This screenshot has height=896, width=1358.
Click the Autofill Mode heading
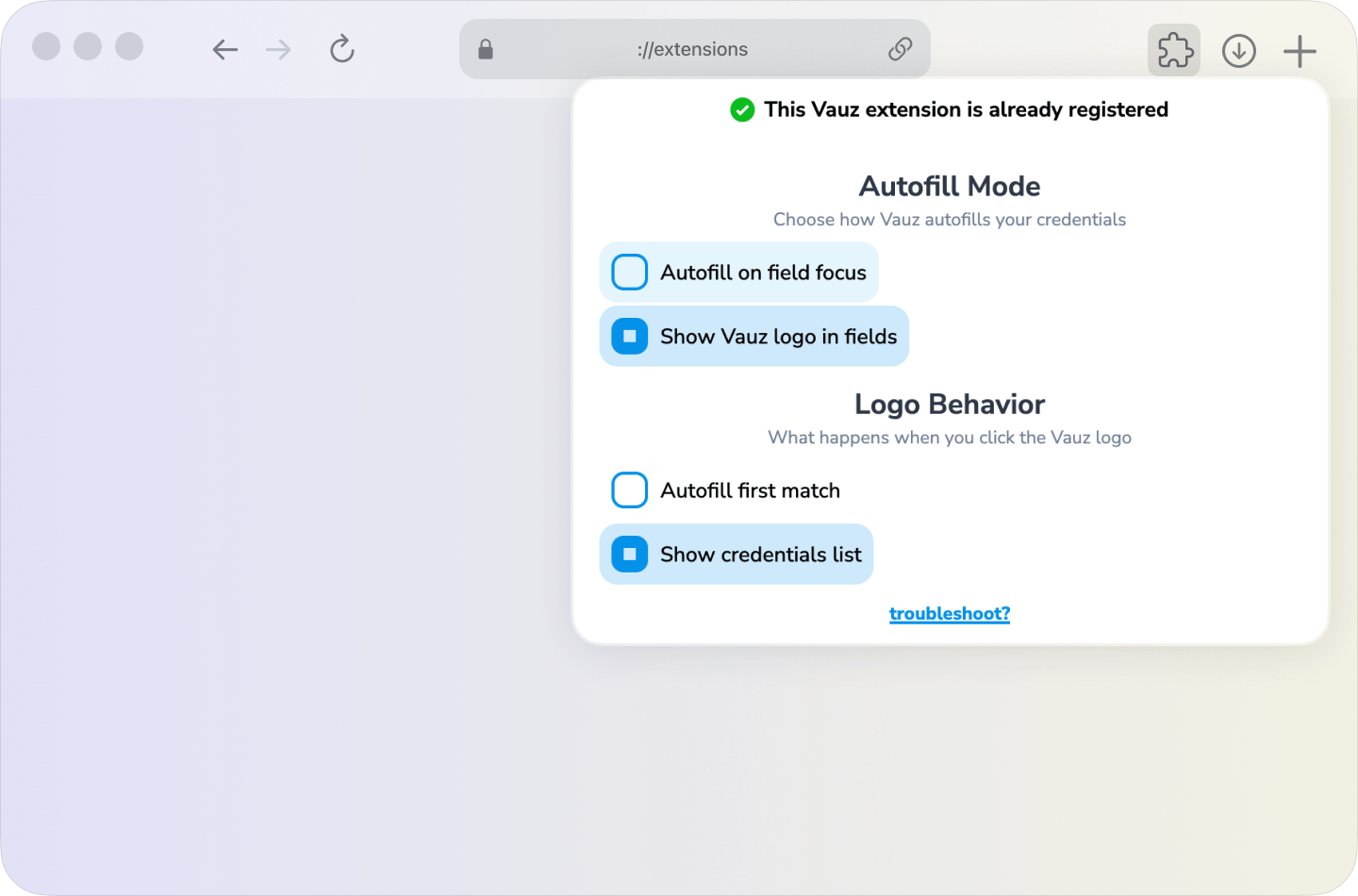949,187
